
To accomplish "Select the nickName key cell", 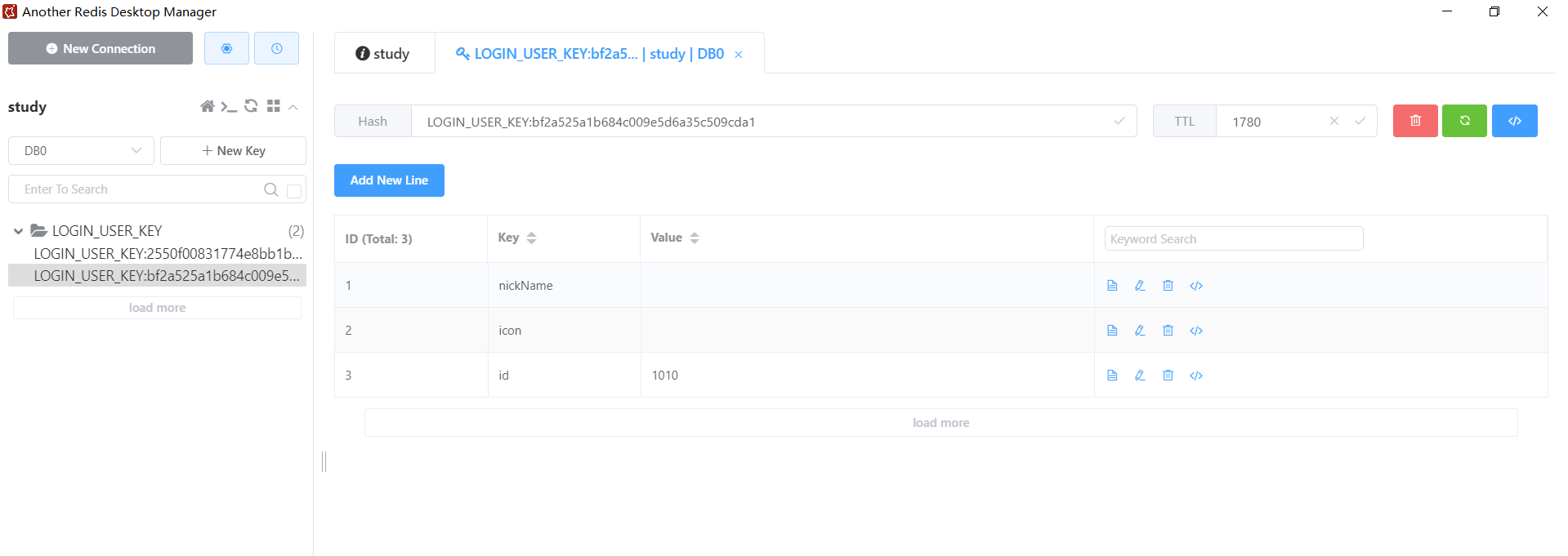I will click(x=564, y=286).
